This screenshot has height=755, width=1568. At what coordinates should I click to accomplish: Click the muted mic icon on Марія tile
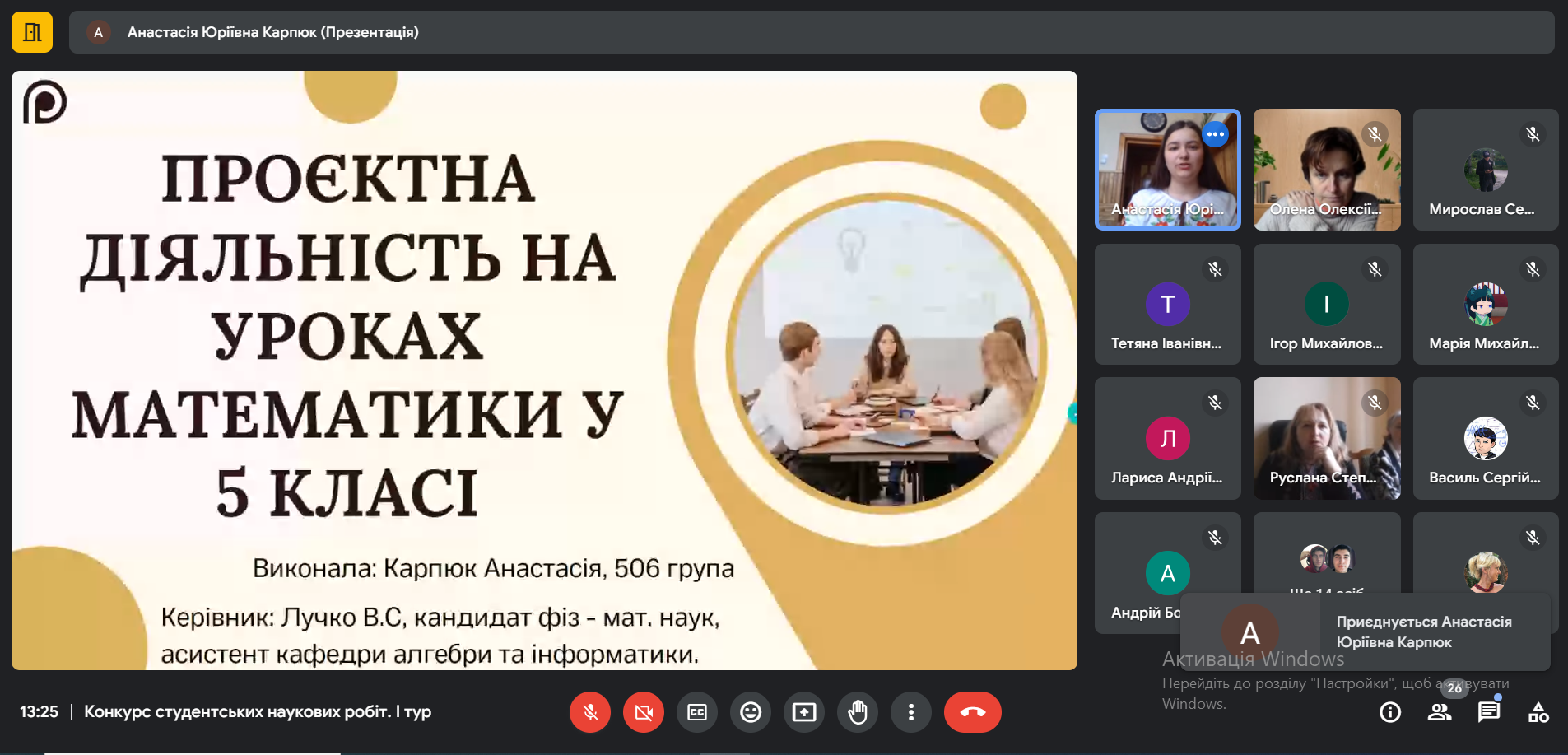tap(1533, 269)
